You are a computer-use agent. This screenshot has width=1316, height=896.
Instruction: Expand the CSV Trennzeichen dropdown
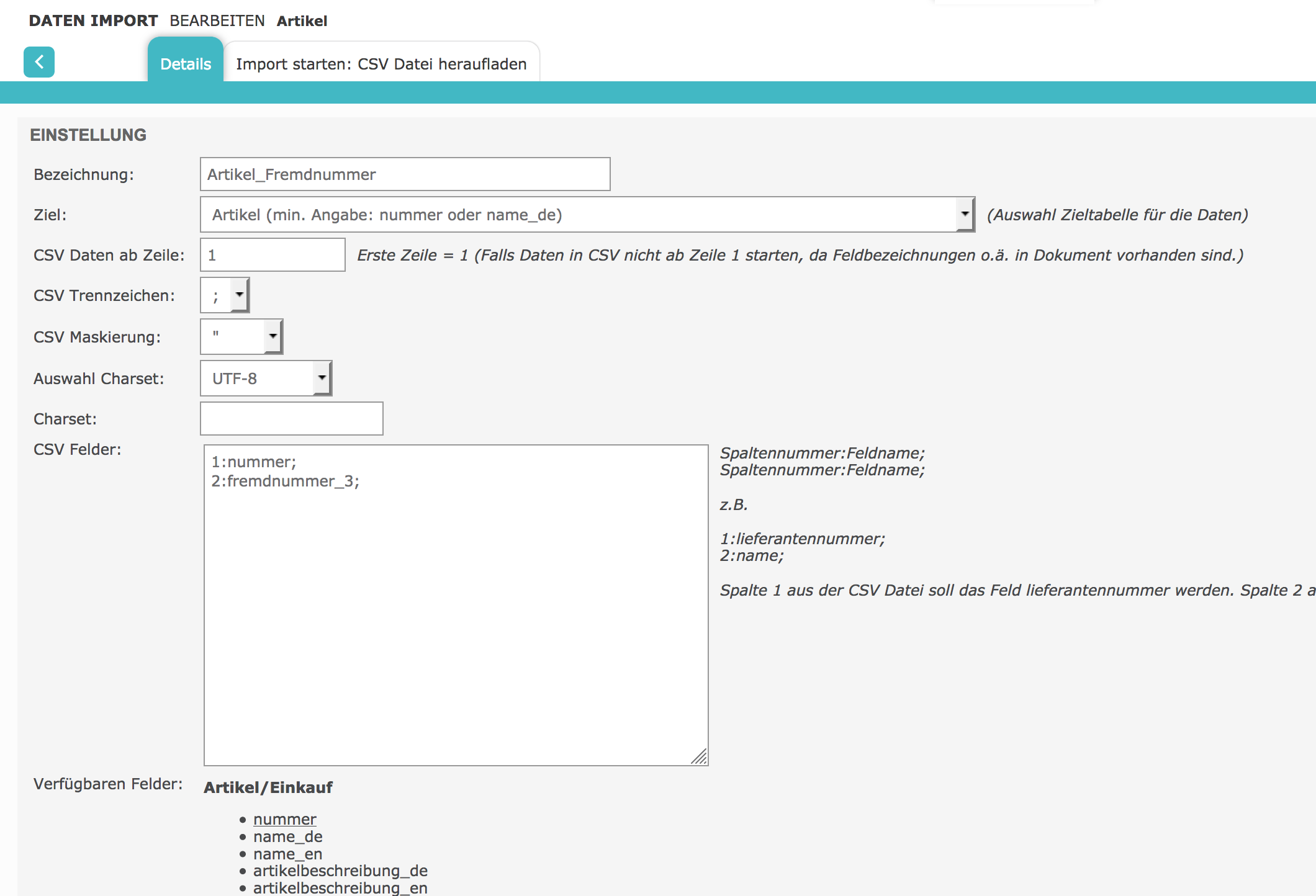225,295
